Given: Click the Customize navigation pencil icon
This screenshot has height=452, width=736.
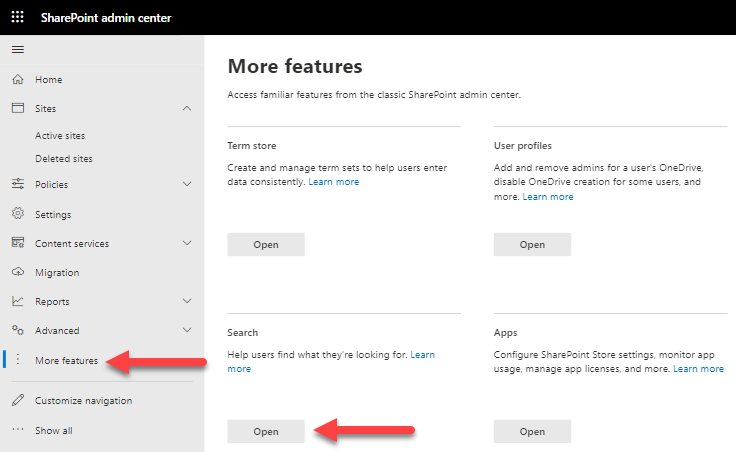Looking at the screenshot, I should [x=18, y=400].
